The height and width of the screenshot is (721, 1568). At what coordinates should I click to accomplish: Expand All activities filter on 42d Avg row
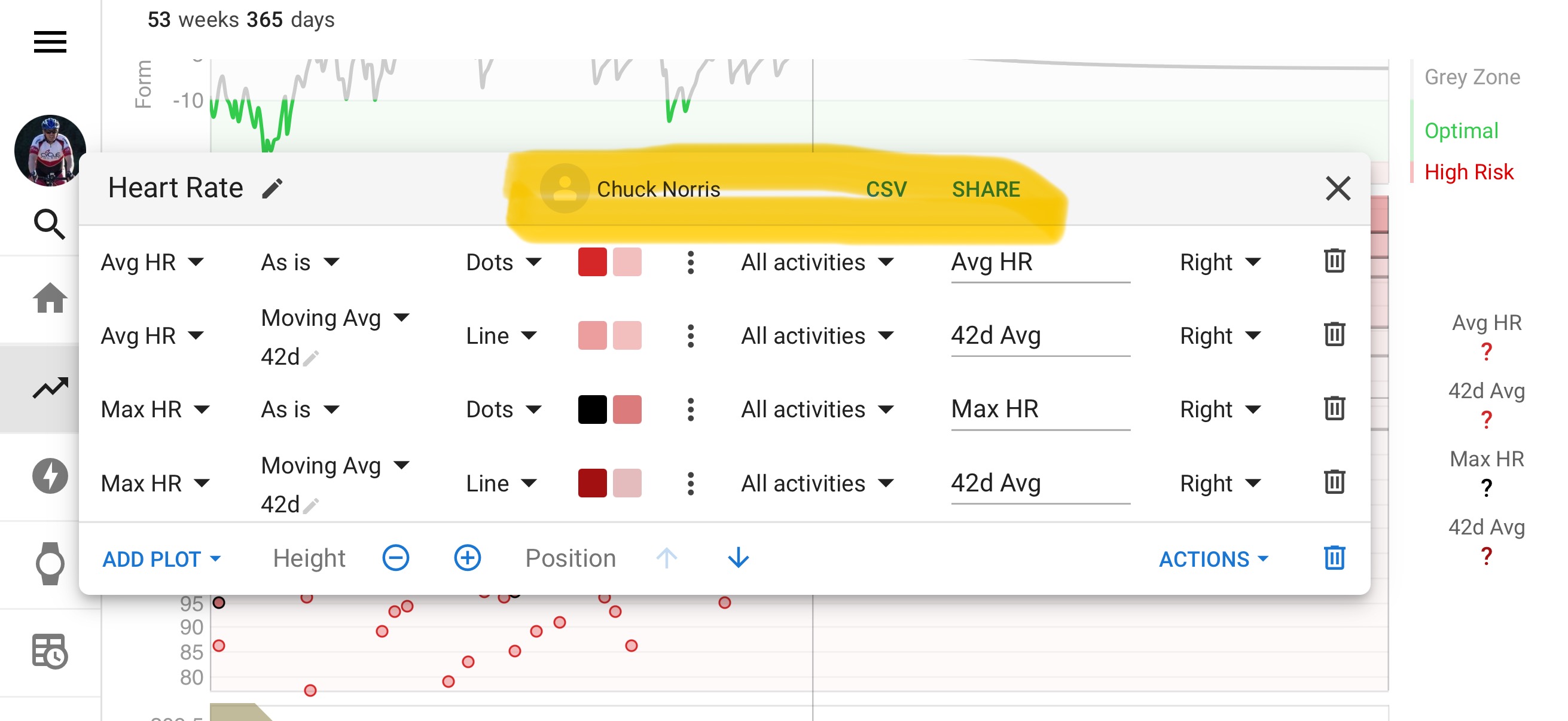point(816,336)
